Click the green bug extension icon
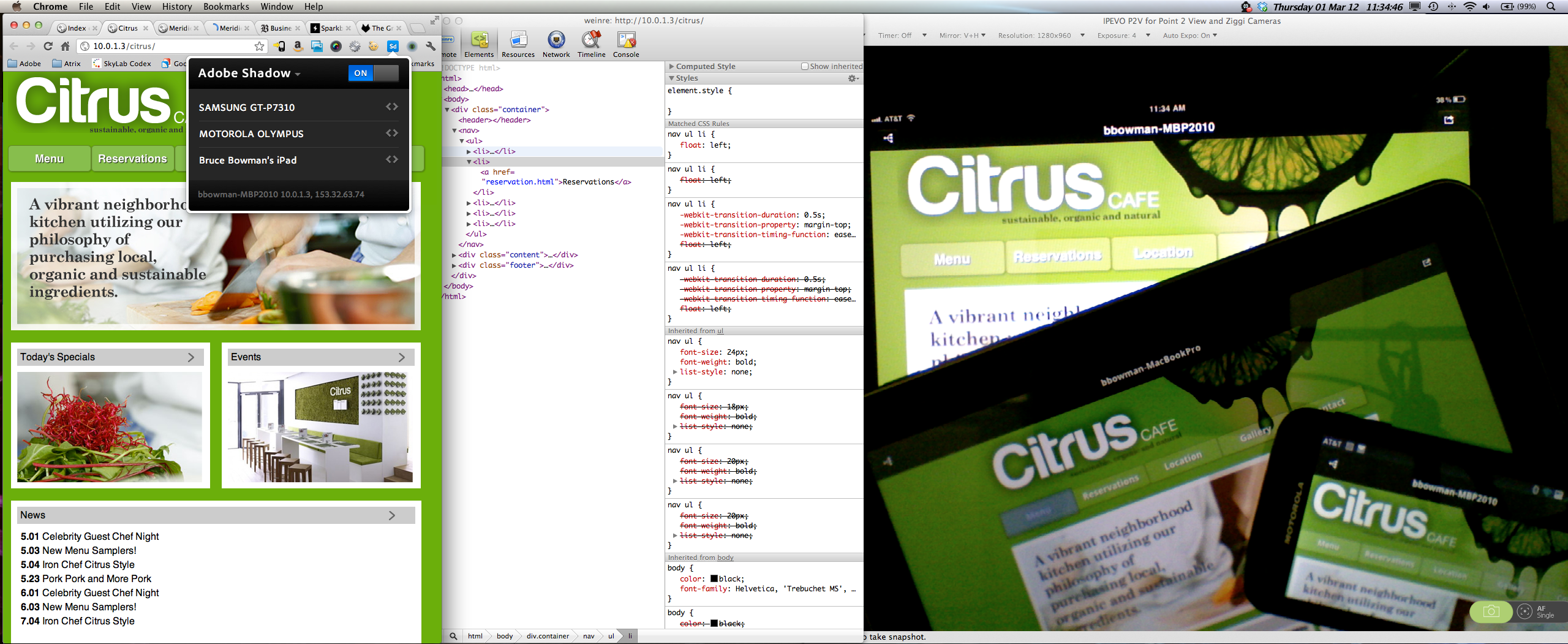The height and width of the screenshot is (644, 1568). click(412, 46)
